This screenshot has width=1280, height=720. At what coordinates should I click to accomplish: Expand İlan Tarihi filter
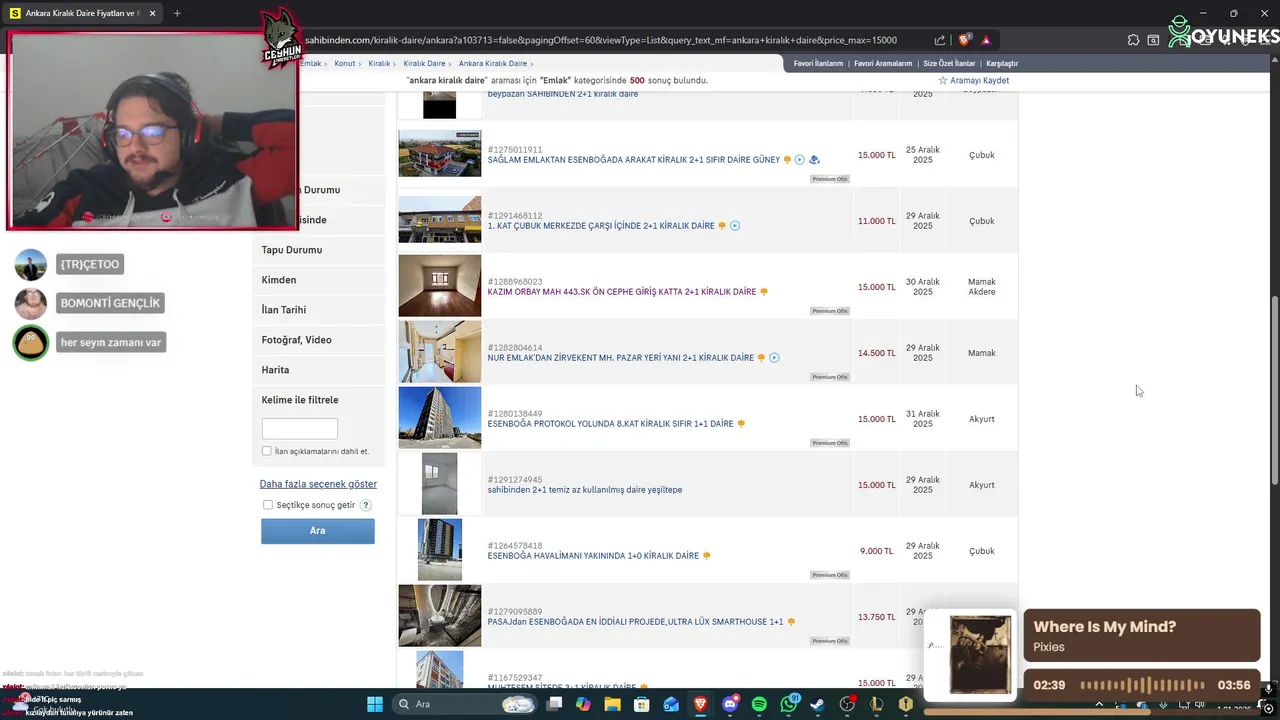pyautogui.click(x=318, y=310)
